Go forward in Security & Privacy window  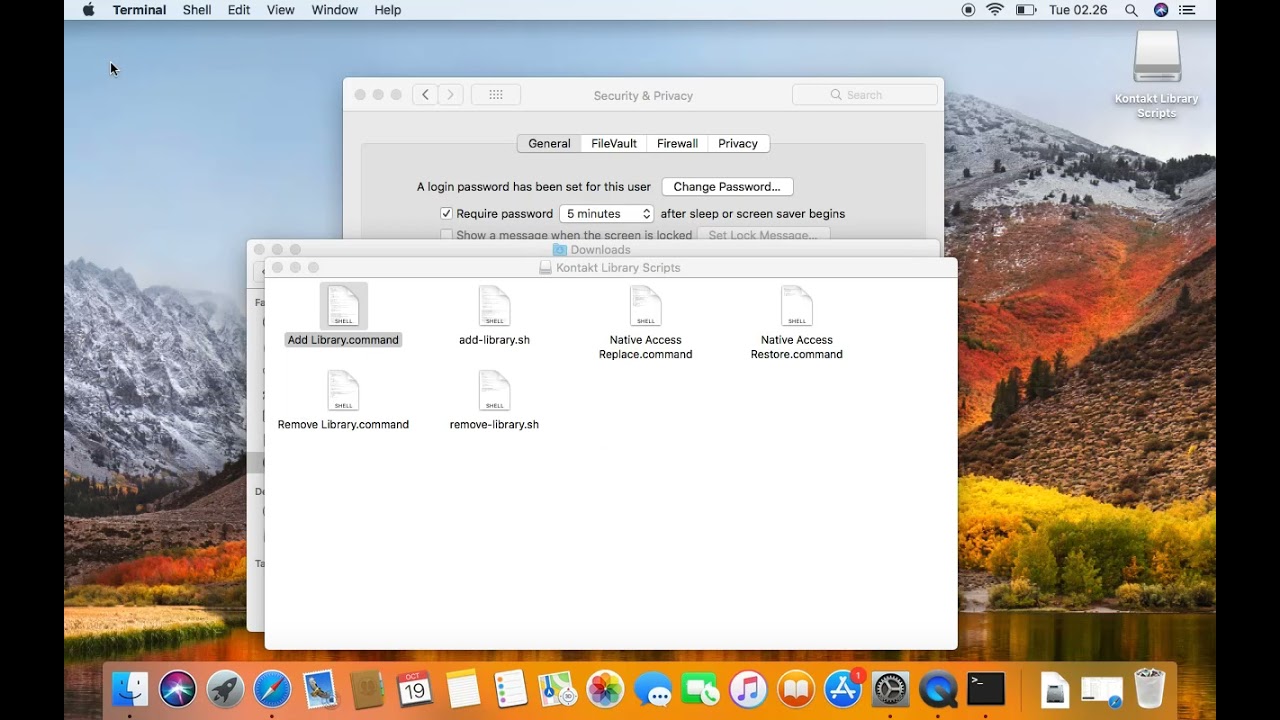pos(451,95)
